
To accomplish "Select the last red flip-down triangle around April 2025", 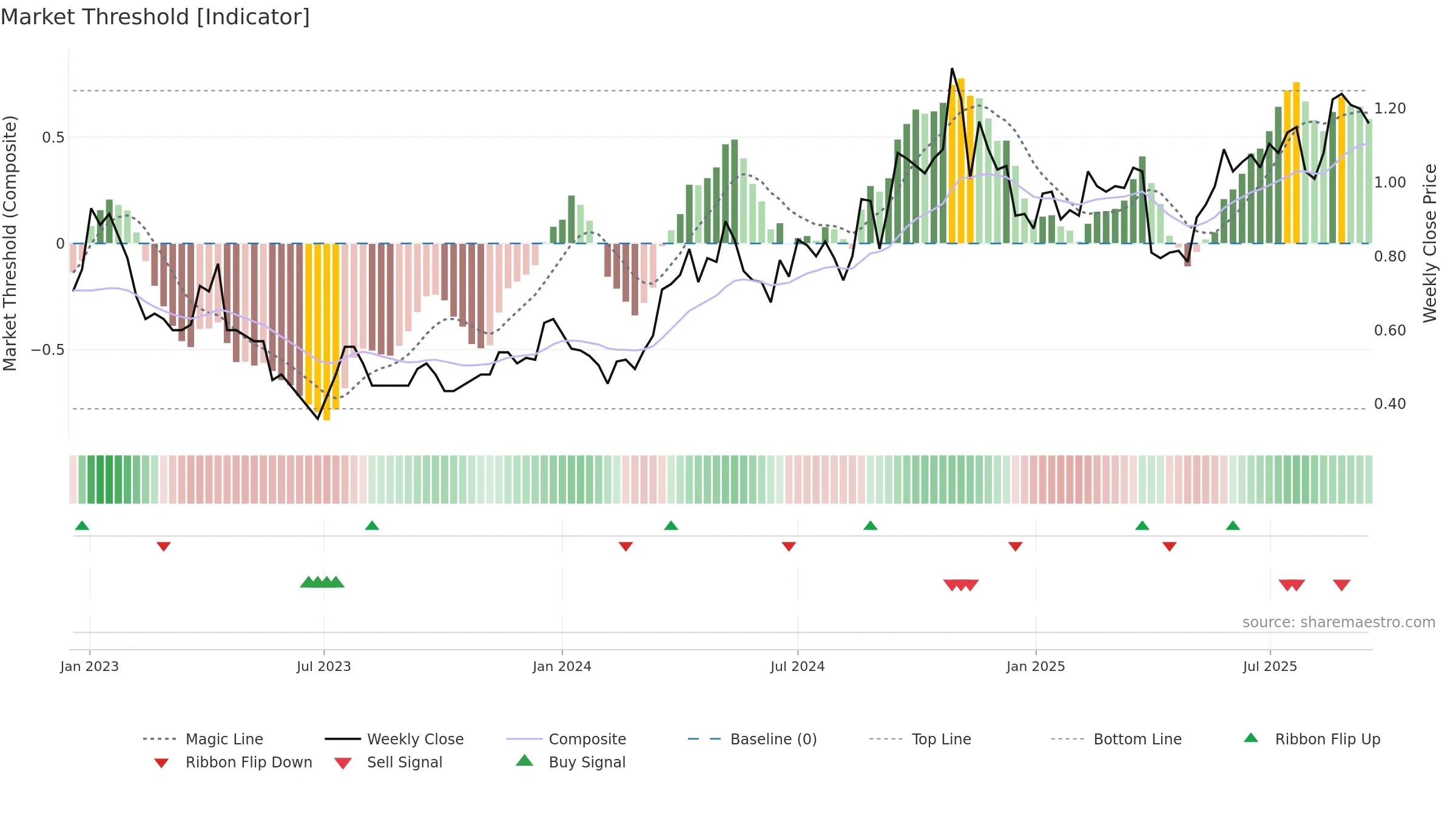I will point(1170,547).
